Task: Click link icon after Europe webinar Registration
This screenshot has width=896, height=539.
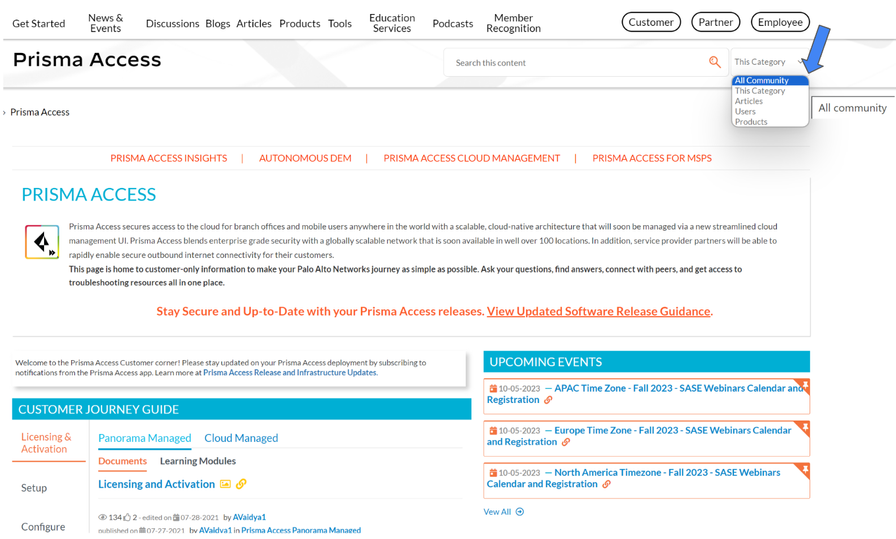Action: coord(566,442)
